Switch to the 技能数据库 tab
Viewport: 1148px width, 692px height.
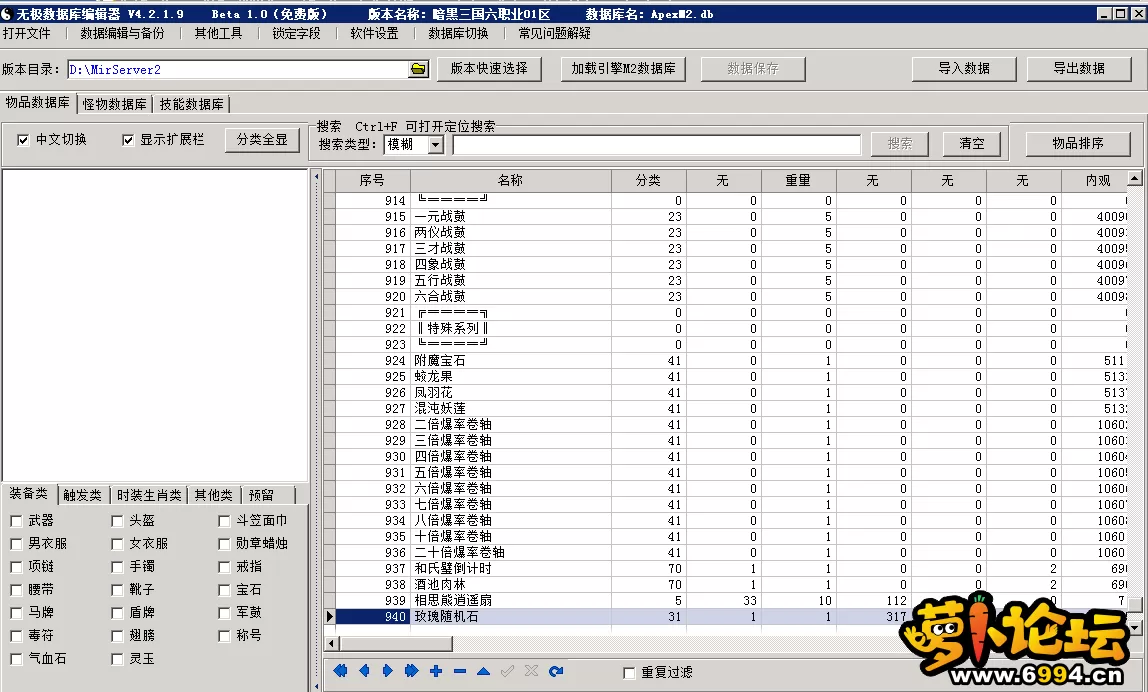192,104
